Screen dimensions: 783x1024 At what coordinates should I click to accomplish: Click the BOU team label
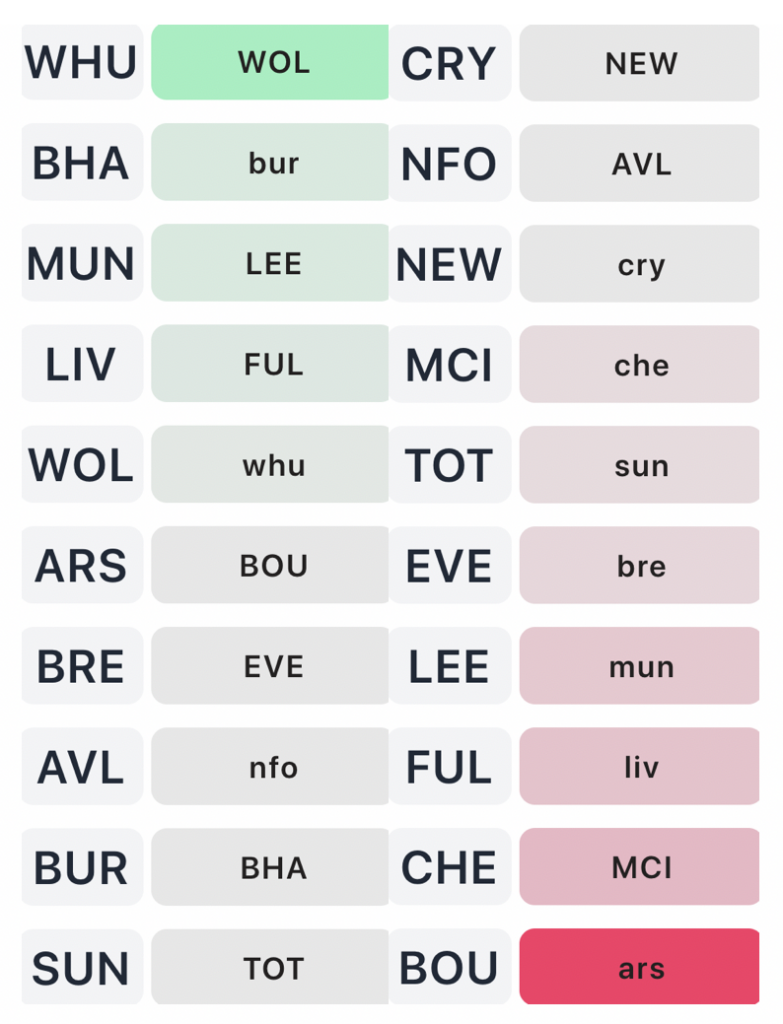(449, 968)
